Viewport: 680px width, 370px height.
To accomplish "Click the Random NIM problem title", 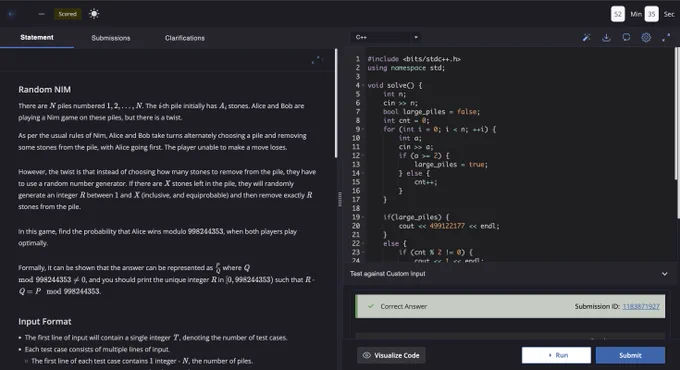I will coord(45,90).
